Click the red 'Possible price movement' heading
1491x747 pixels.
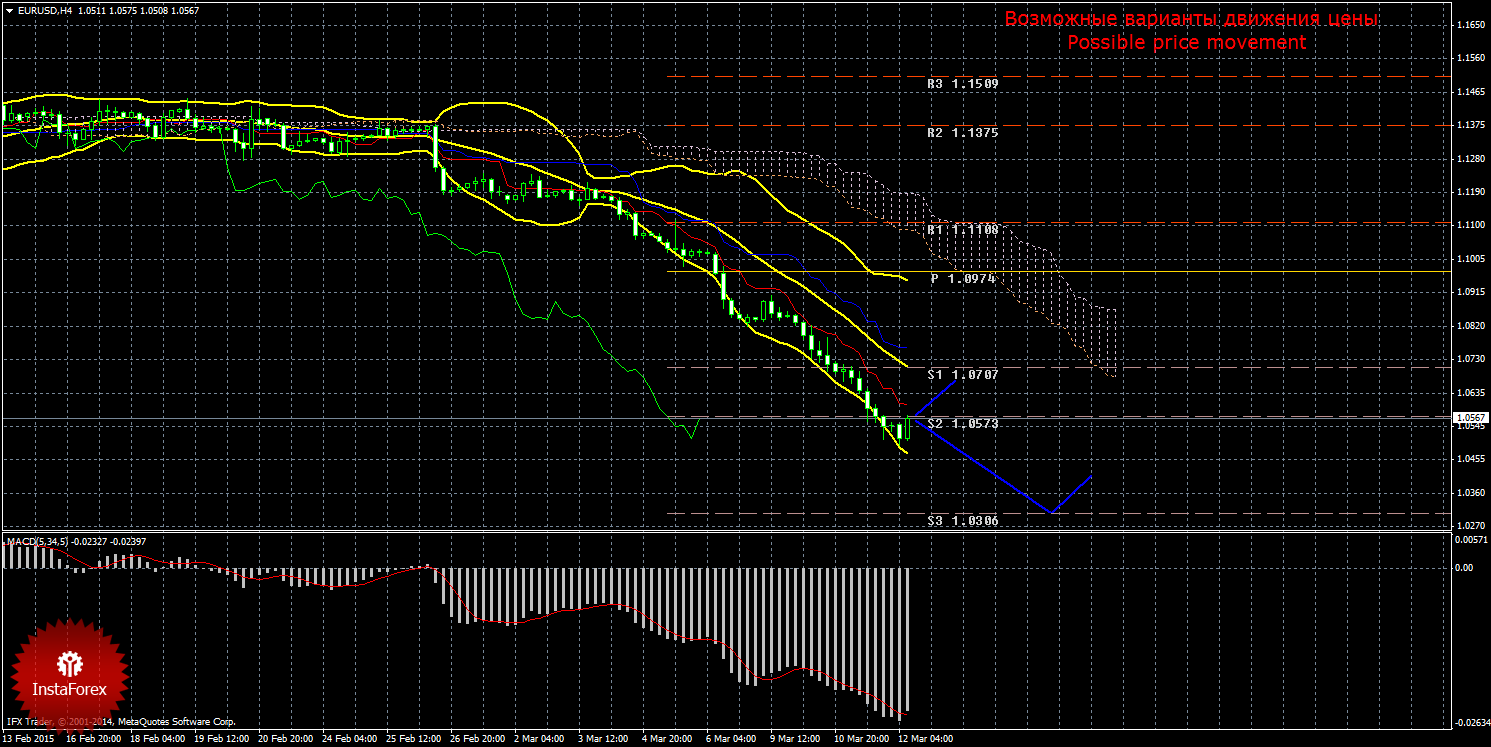[x=1186, y=43]
